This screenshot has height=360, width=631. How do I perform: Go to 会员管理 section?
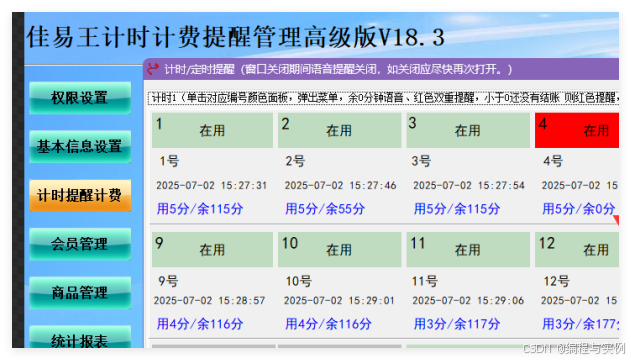80,244
